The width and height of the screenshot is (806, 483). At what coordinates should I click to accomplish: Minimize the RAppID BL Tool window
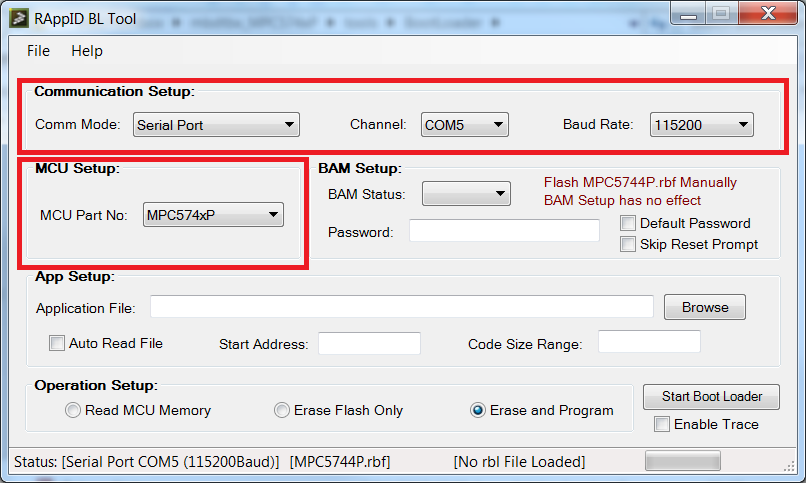(x=688, y=14)
